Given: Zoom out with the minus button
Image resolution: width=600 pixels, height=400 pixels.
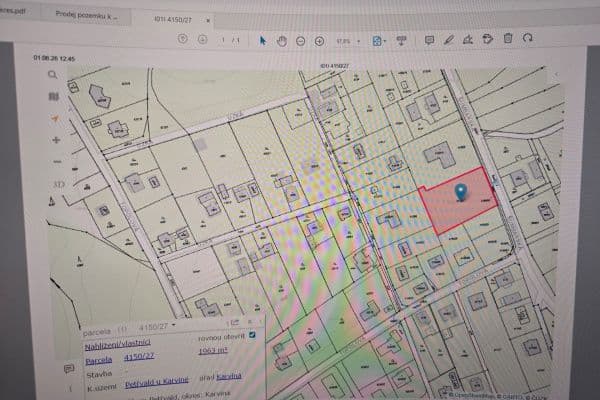Looking at the screenshot, I should 301,41.
